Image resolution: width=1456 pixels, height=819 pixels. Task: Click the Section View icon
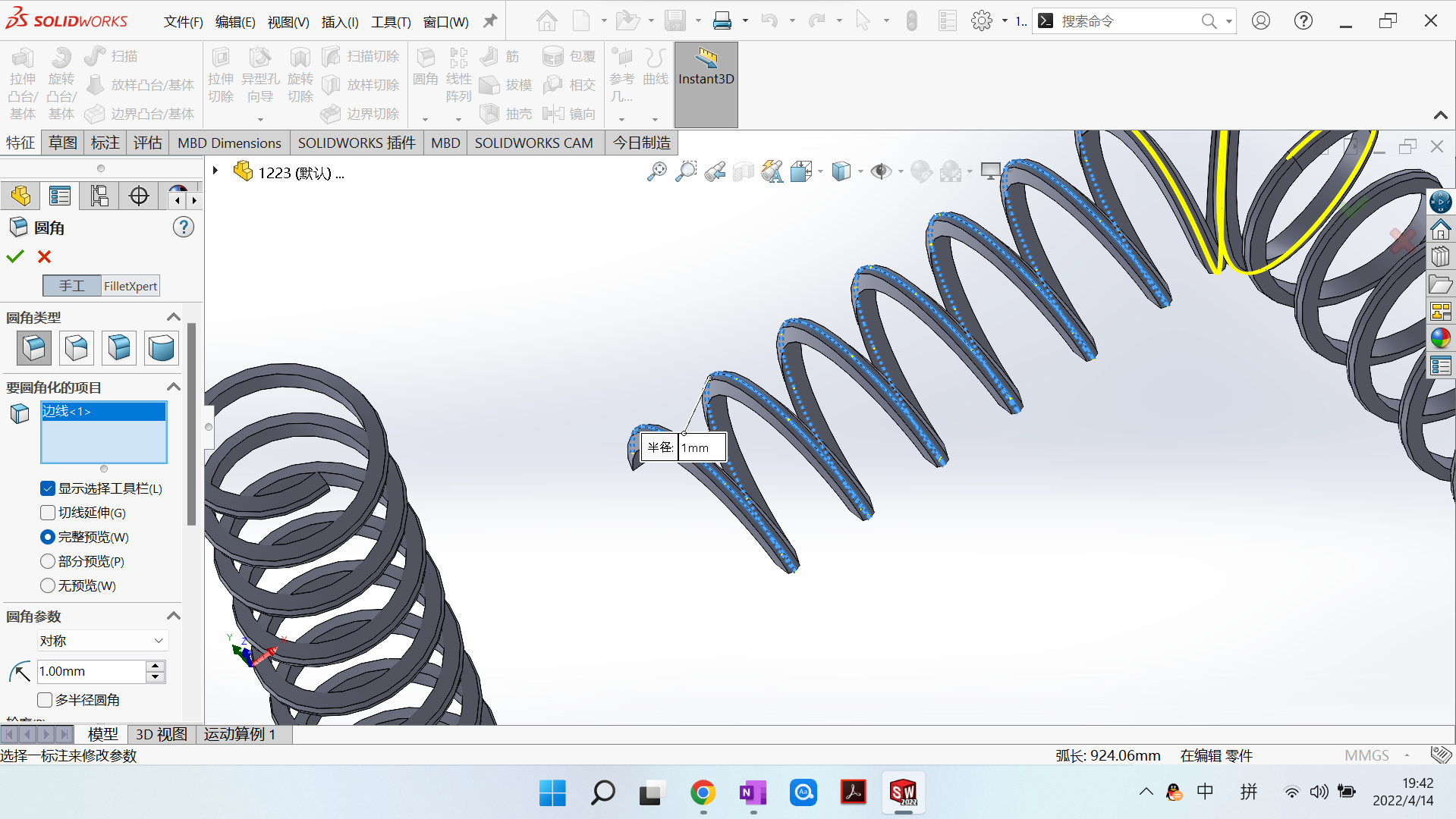pos(744,172)
